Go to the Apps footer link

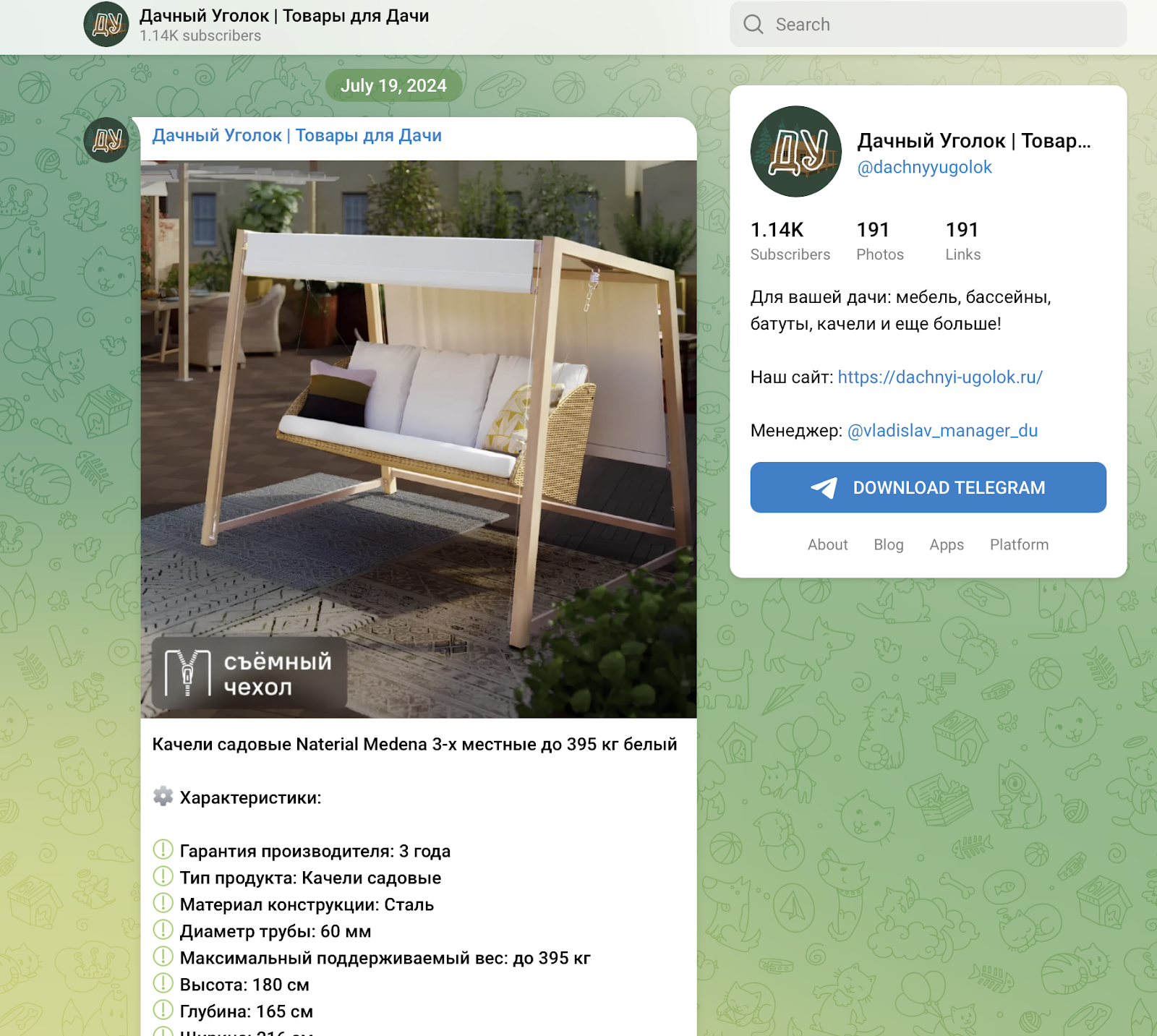(947, 544)
